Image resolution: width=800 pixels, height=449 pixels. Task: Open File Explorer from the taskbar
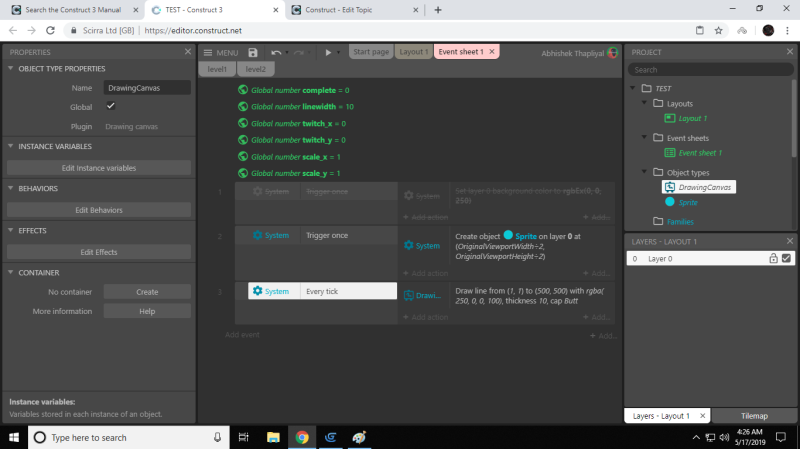tap(273, 437)
